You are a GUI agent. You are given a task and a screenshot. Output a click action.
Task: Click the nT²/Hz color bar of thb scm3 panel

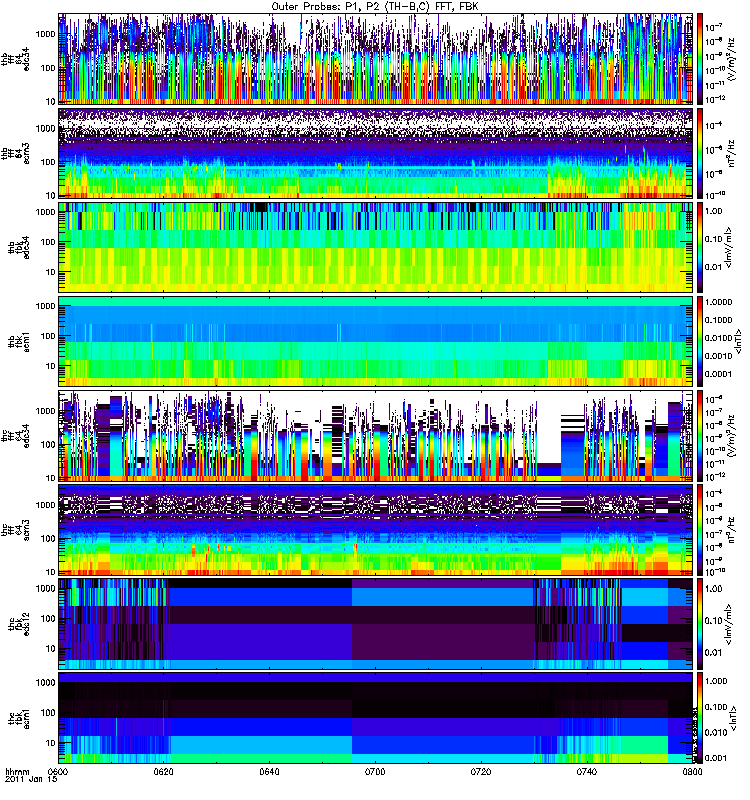click(x=700, y=154)
